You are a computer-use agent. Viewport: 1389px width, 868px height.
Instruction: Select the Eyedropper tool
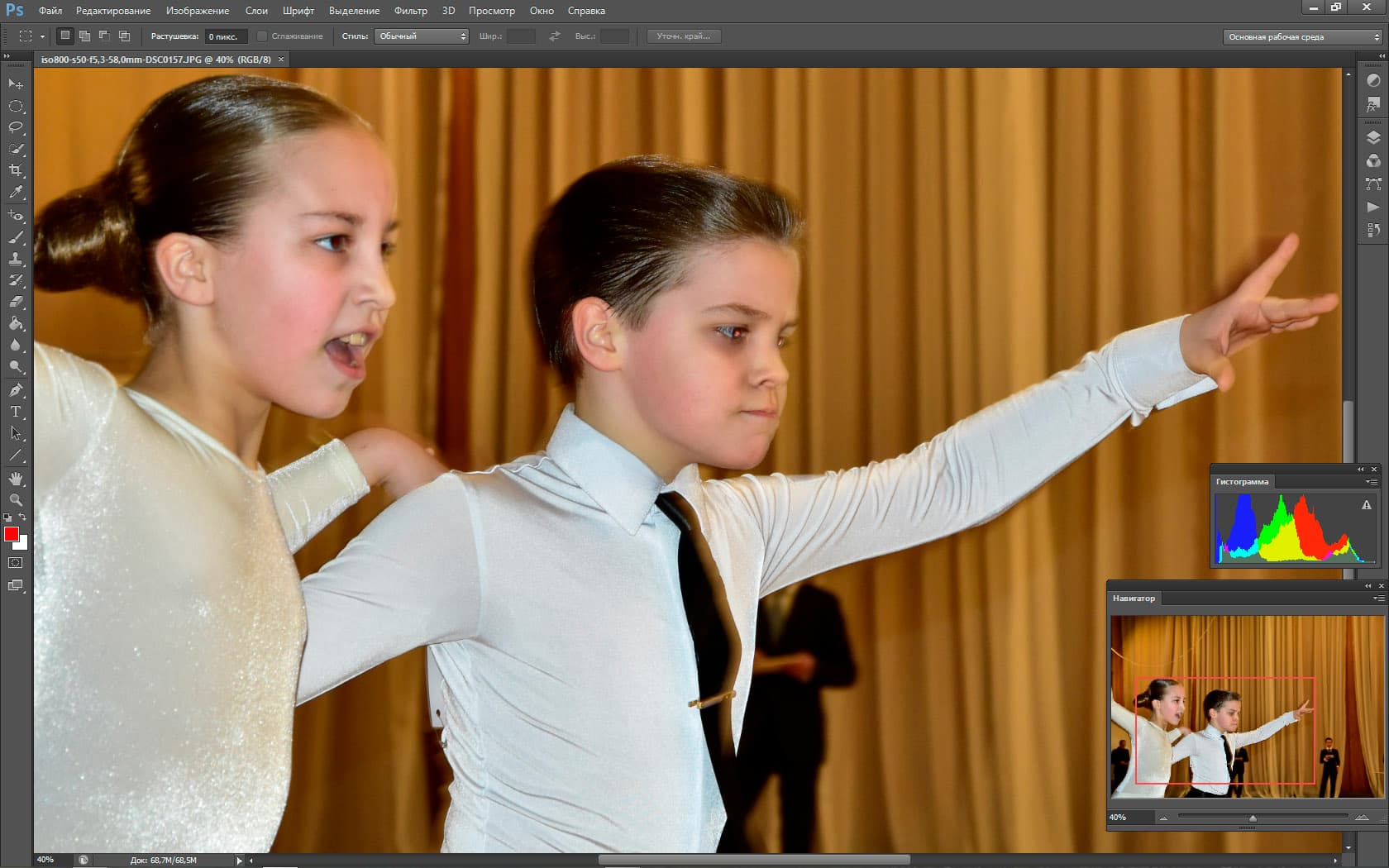click(16, 192)
